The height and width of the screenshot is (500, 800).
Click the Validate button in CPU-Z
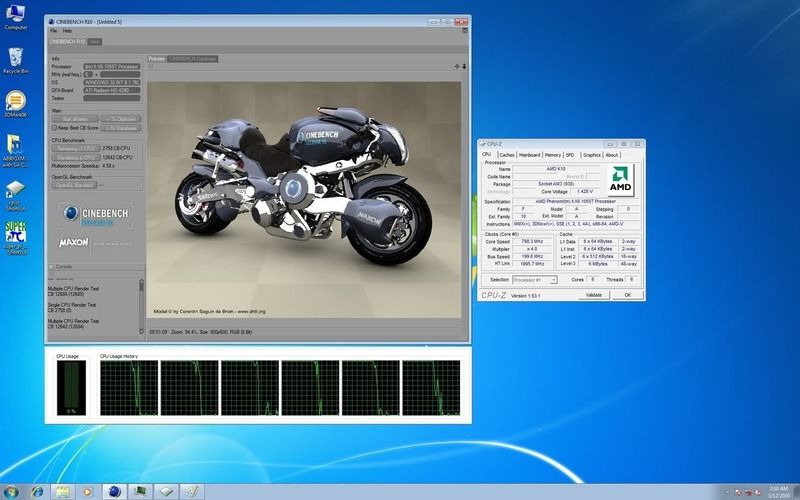tap(593, 295)
